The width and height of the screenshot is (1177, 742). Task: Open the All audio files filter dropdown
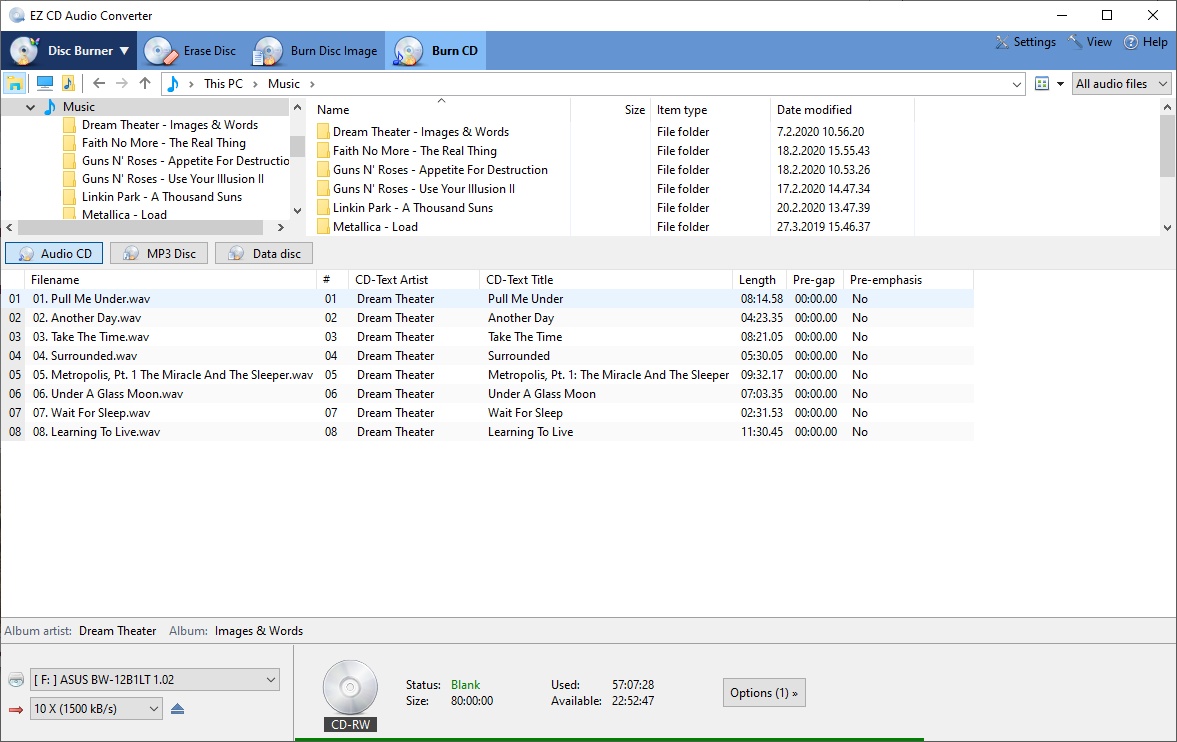(x=1120, y=83)
